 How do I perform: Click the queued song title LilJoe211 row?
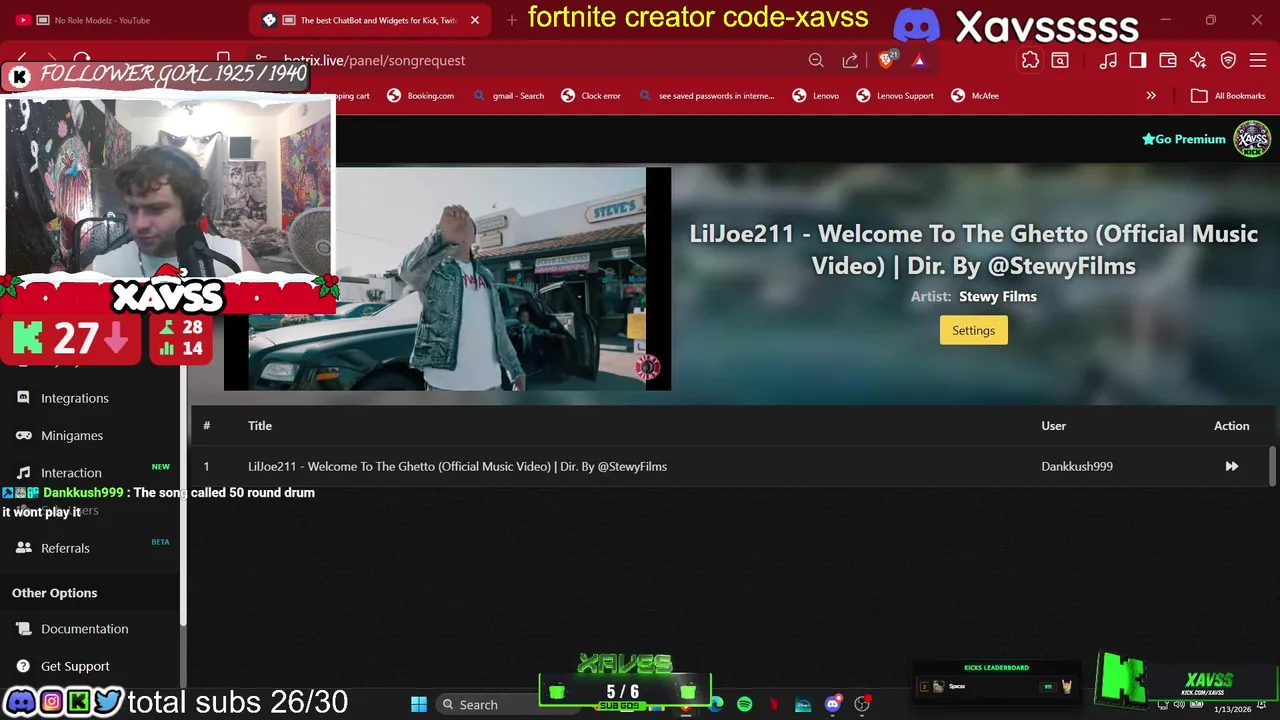[457, 466]
